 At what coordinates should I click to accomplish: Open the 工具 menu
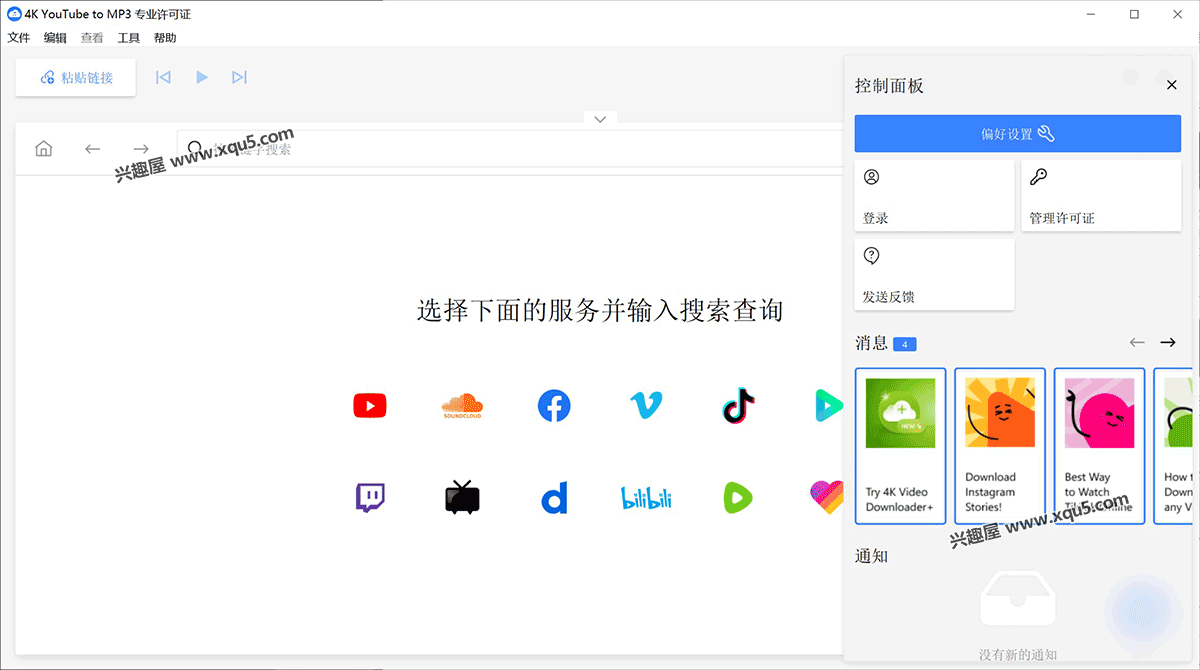pyautogui.click(x=129, y=38)
